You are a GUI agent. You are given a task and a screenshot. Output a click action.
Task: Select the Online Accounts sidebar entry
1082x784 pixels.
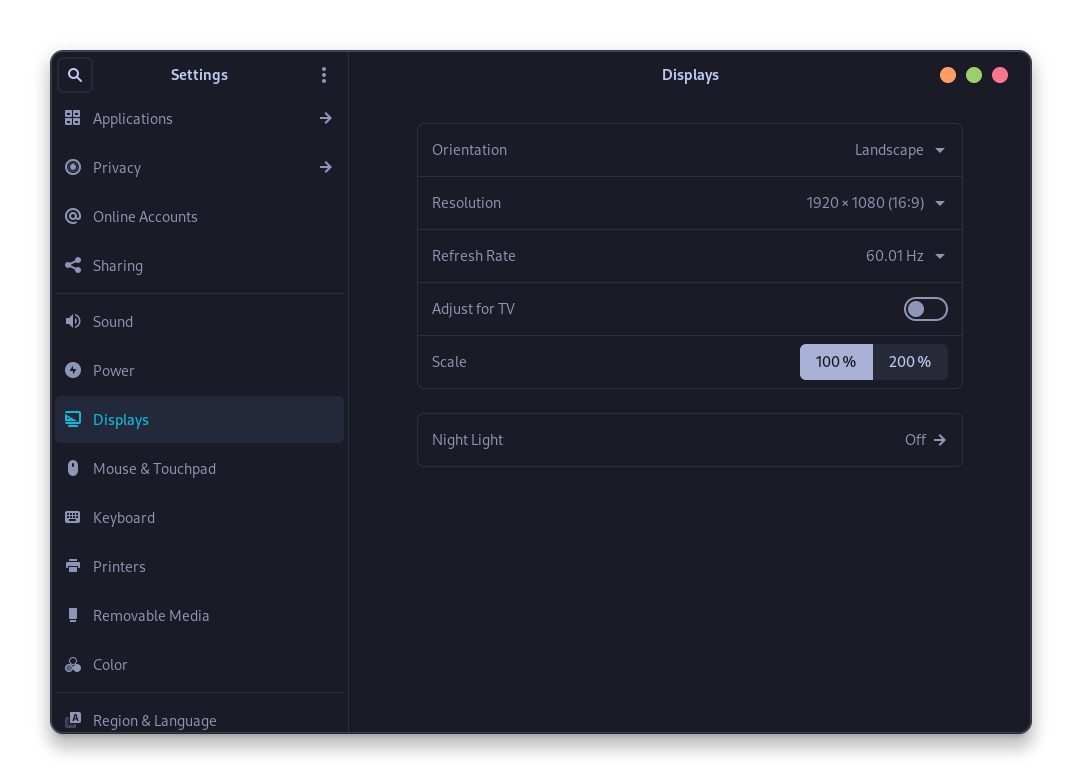(145, 216)
